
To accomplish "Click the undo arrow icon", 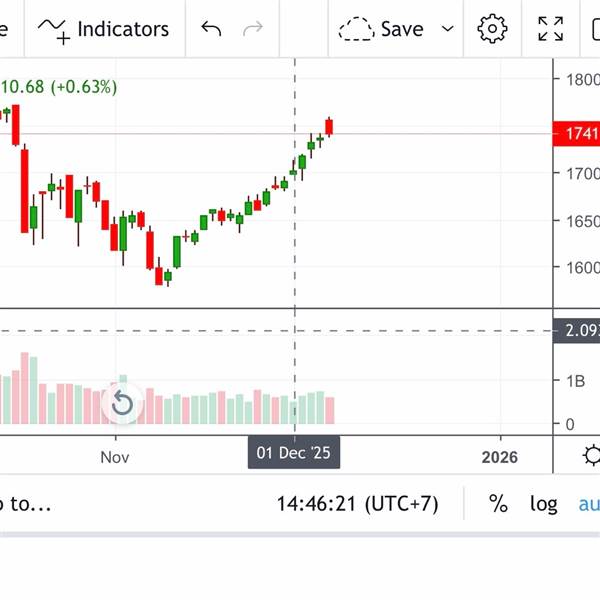I will pyautogui.click(x=211, y=29).
